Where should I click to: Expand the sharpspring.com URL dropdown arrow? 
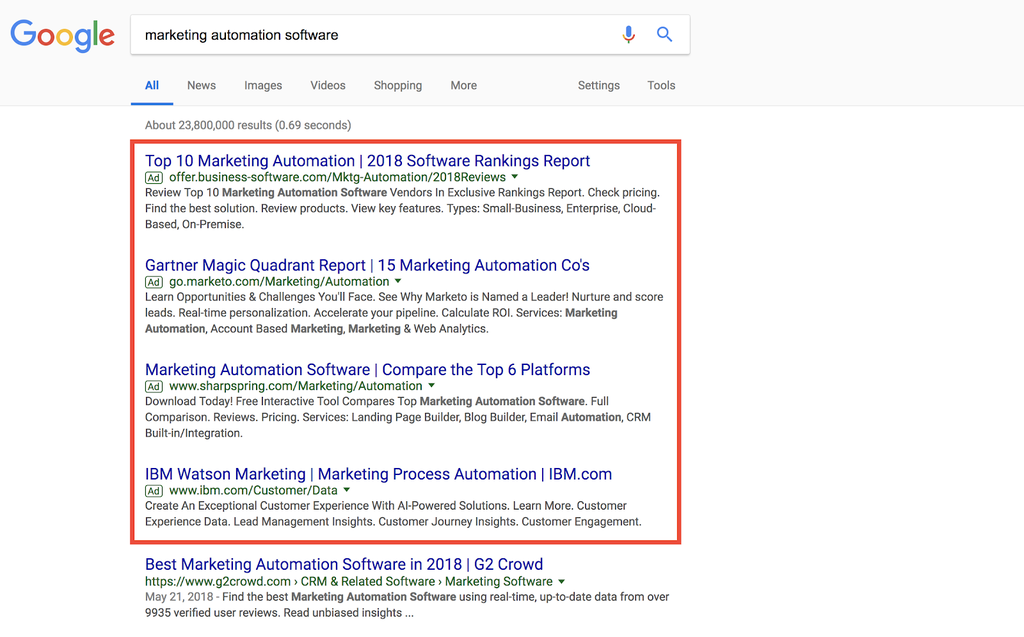click(x=431, y=386)
